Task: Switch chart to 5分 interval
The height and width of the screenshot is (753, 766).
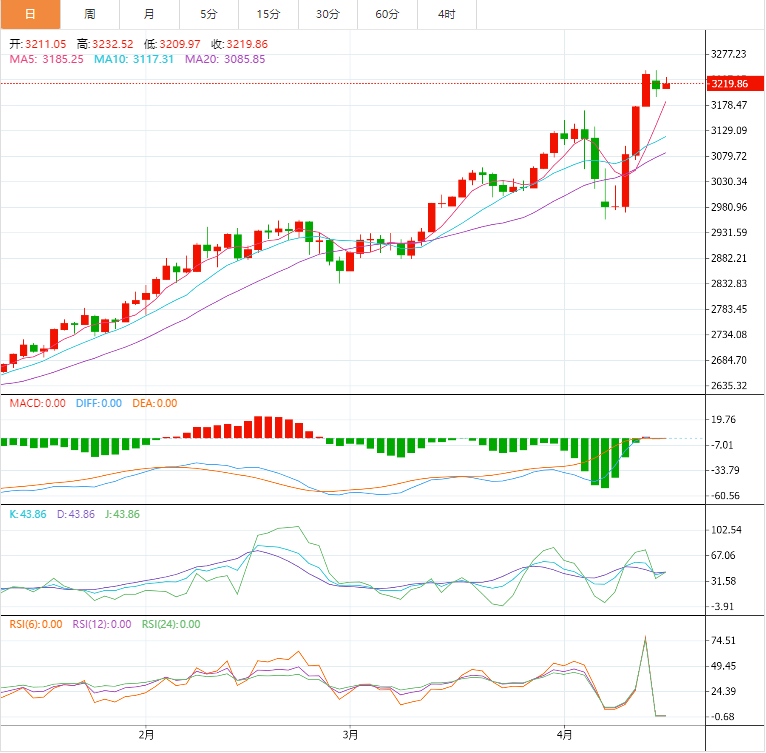Action: 208,14
